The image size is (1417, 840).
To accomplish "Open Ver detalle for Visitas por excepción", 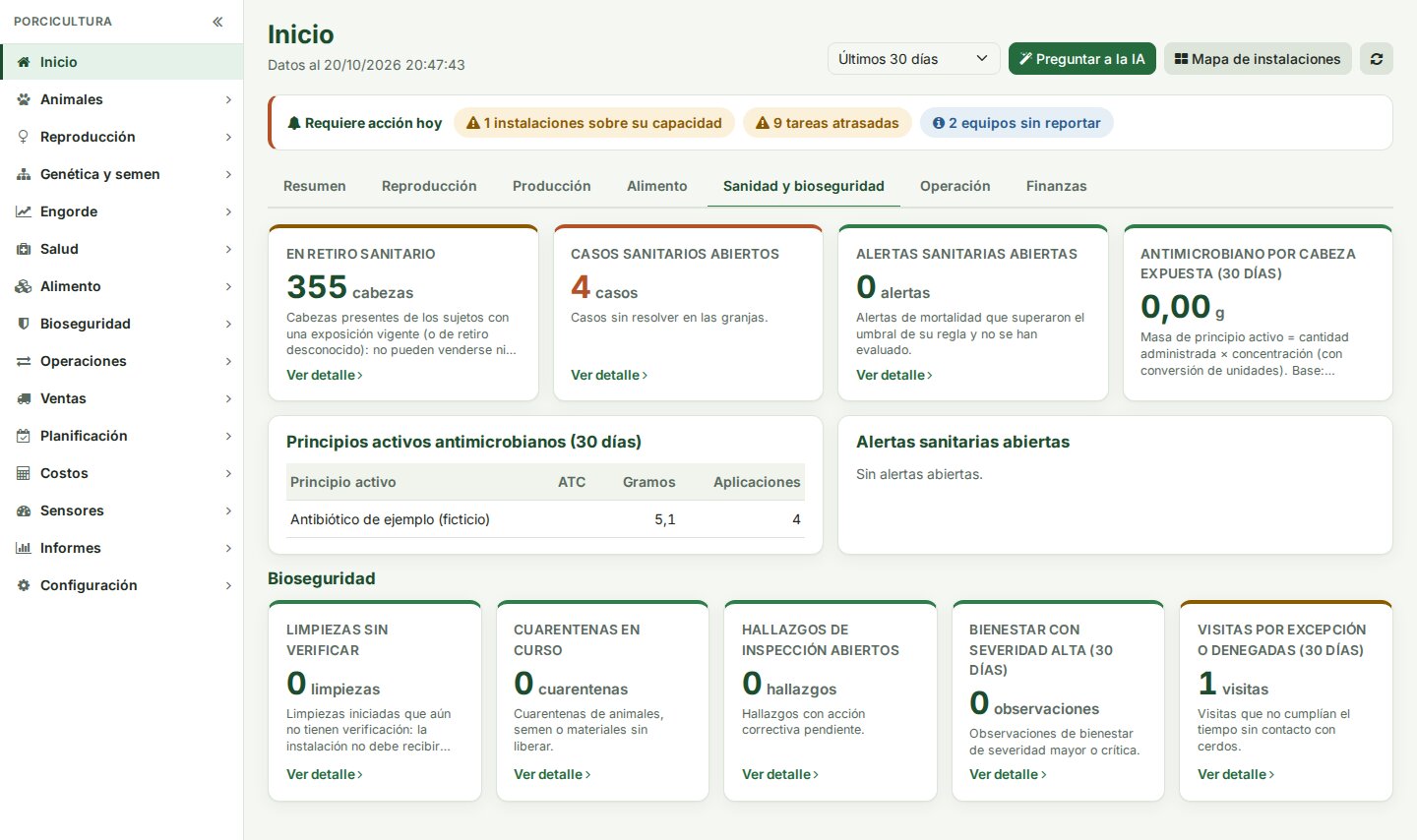I will 1236,774.
